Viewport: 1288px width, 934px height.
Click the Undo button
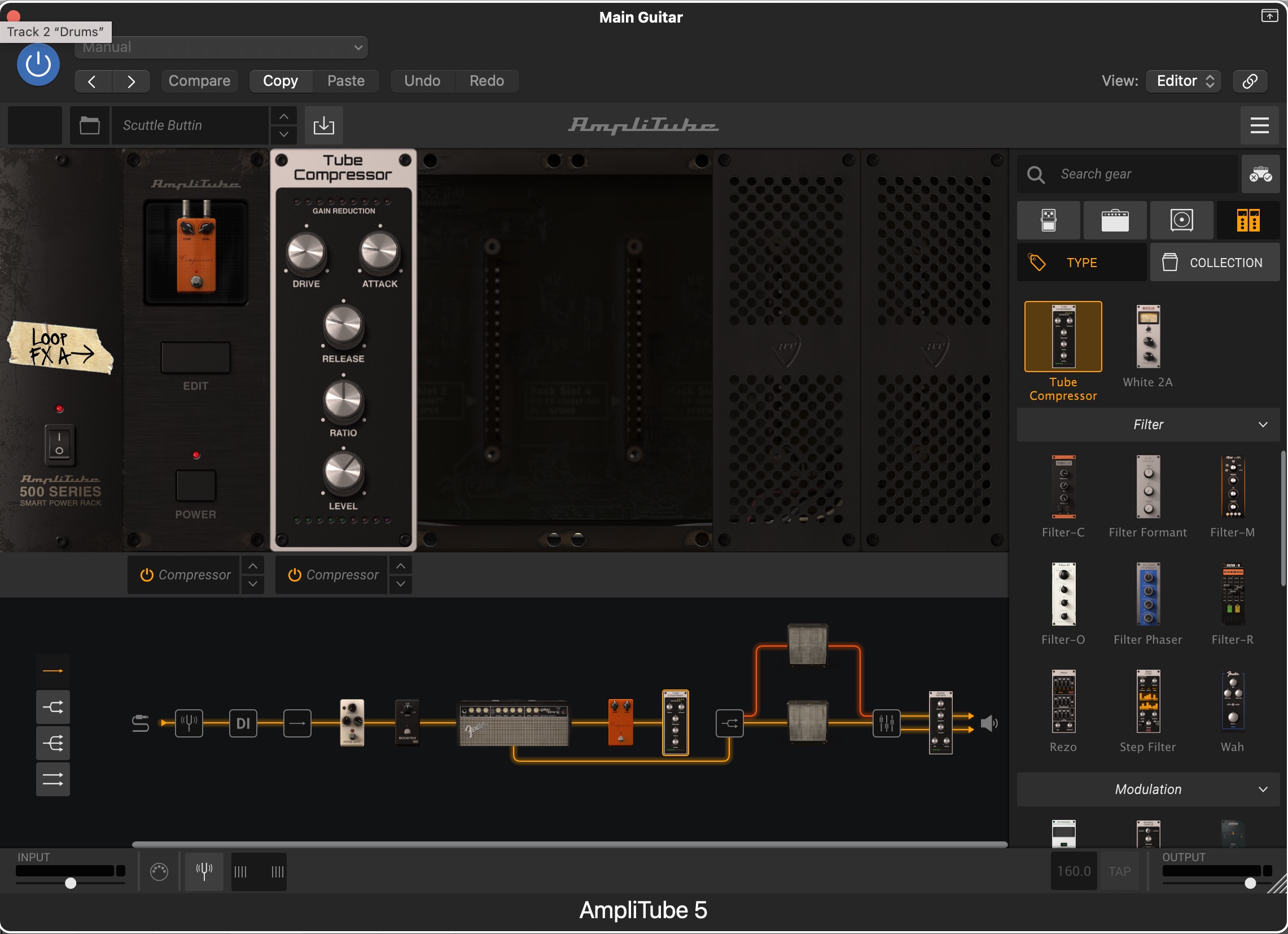tap(422, 81)
